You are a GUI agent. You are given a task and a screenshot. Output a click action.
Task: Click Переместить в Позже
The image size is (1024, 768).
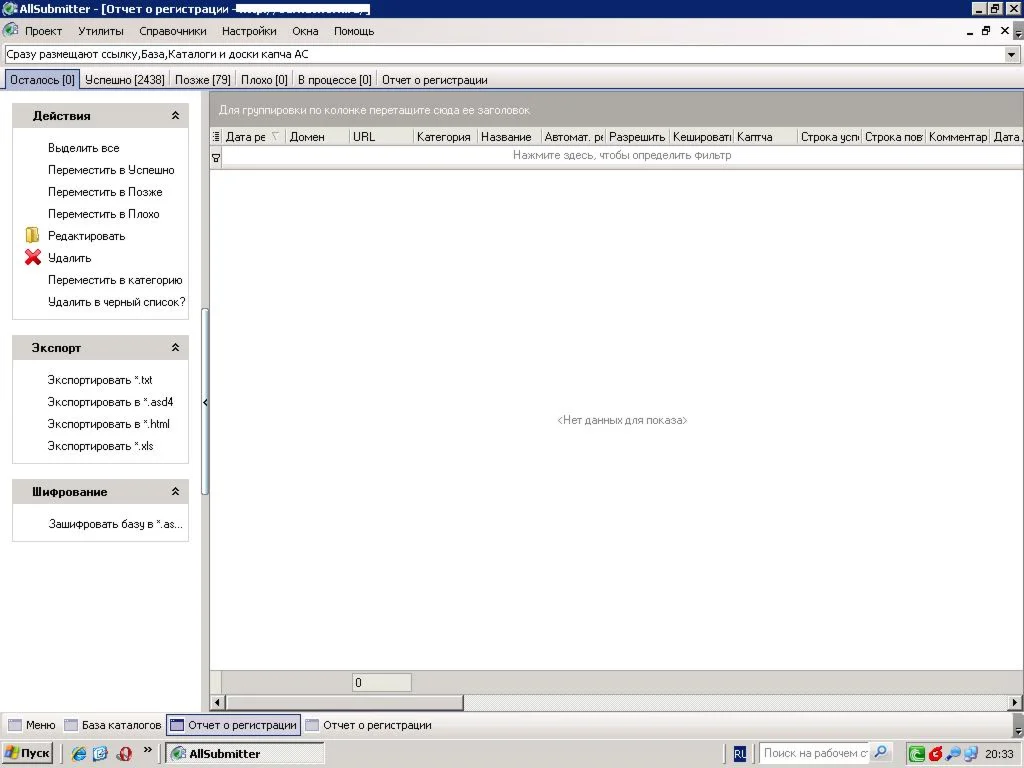105,192
